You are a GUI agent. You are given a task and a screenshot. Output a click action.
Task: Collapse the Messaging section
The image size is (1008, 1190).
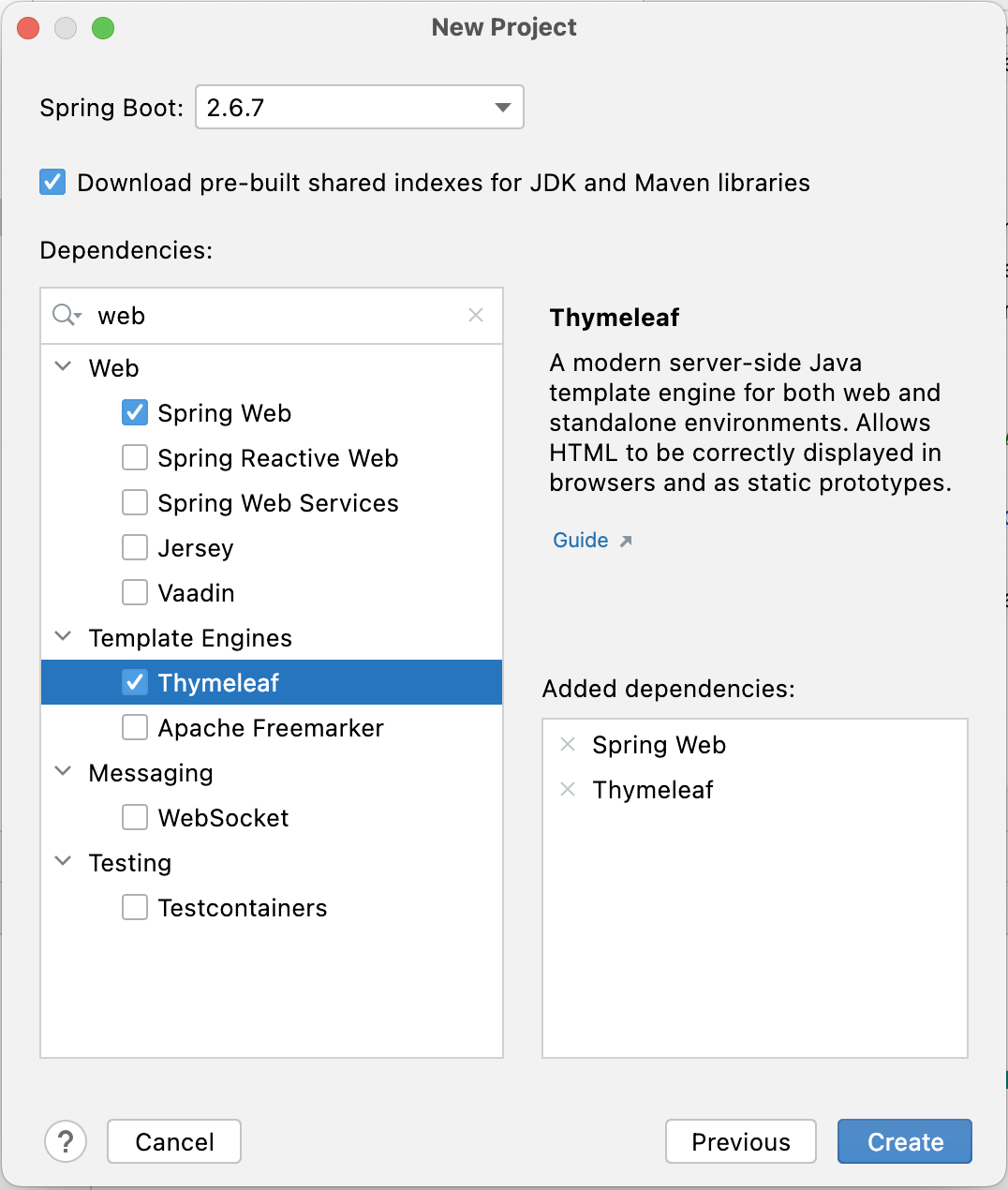(64, 771)
